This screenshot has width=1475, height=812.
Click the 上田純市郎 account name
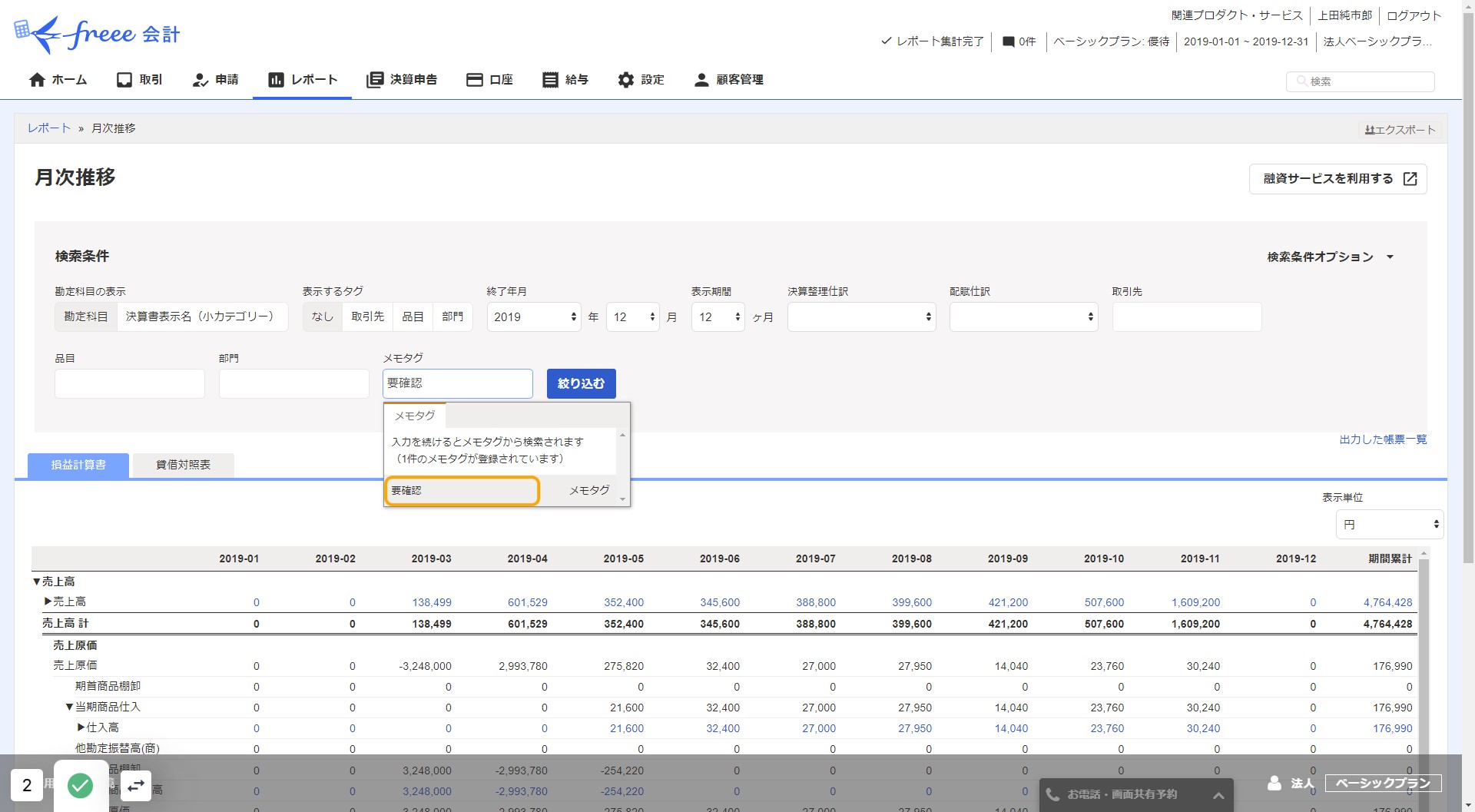click(x=1344, y=15)
